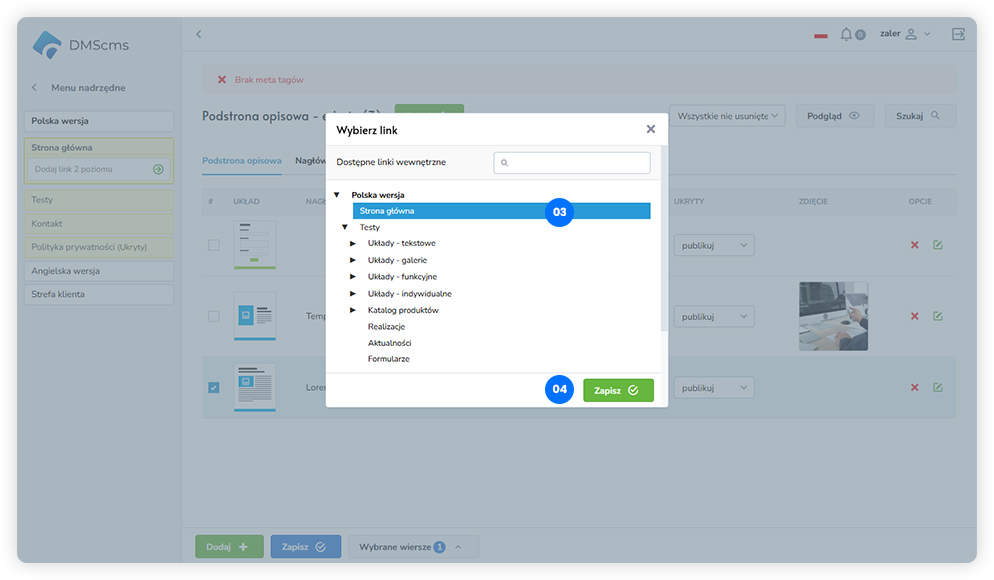The width and height of the screenshot is (994, 580).
Task: Check the first row checkbox
Action: (x=213, y=245)
